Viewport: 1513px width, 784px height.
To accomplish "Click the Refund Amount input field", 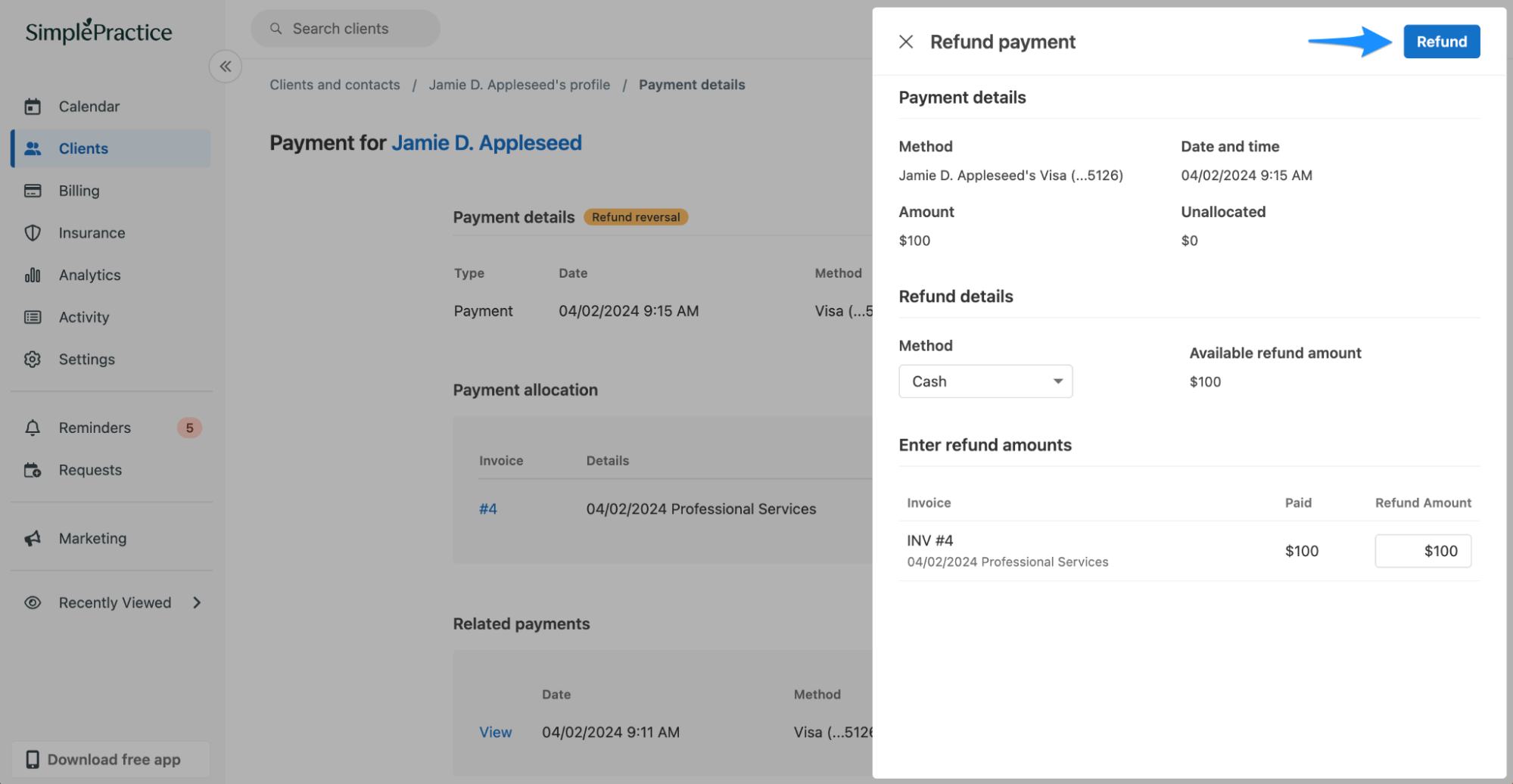I will pos(1422,551).
